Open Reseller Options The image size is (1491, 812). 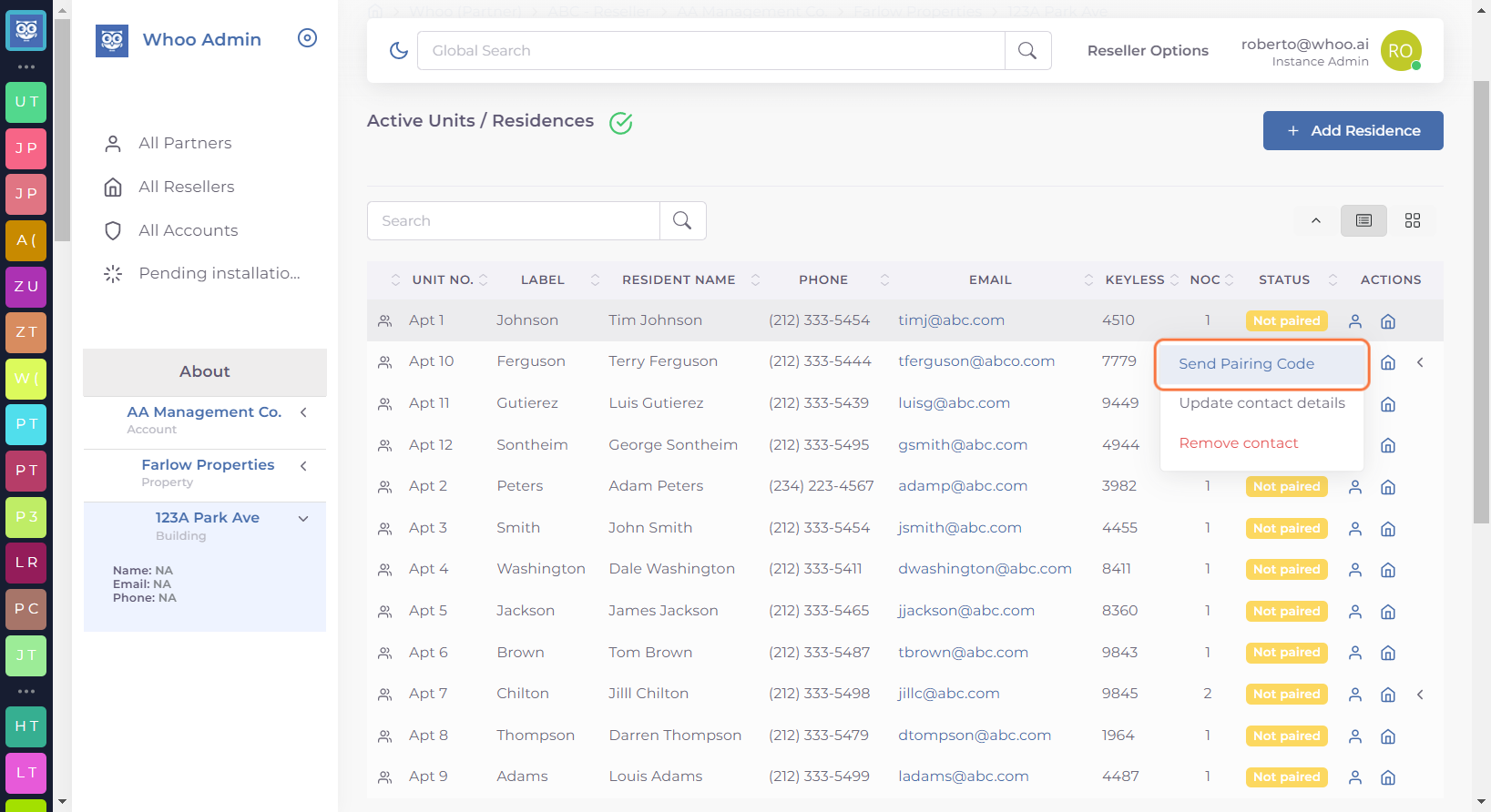(1148, 51)
